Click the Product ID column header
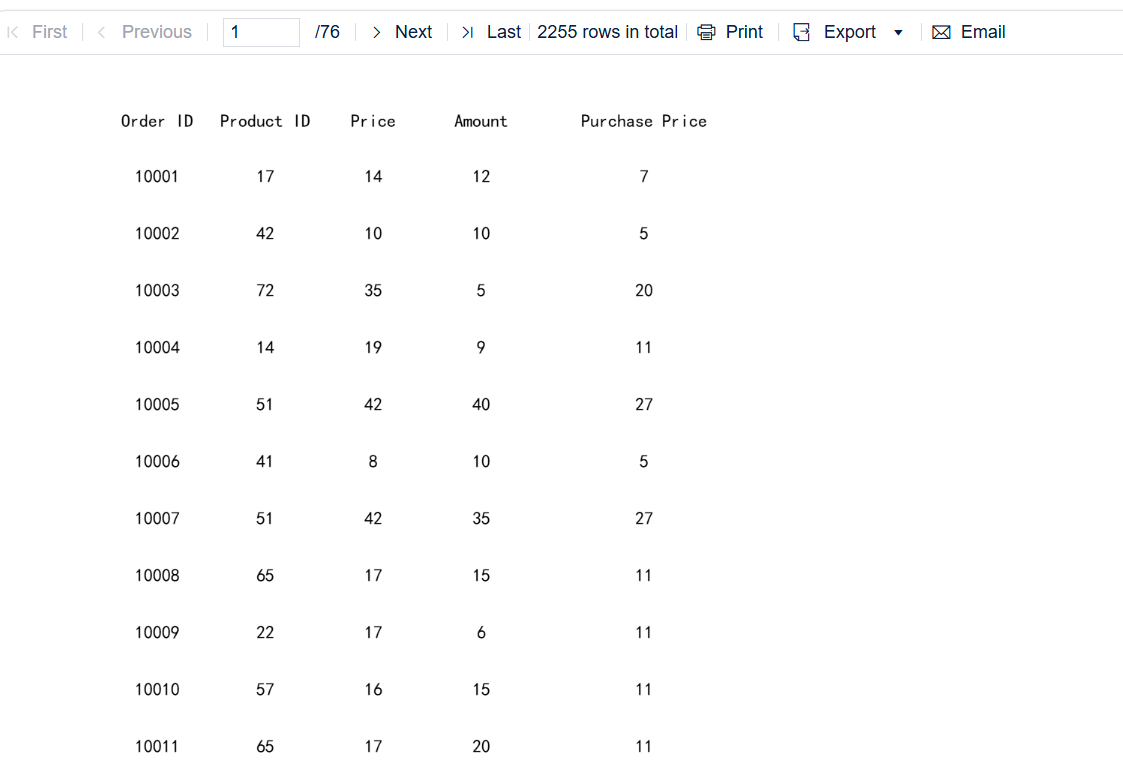Screen dimensions: 1123x765 [265, 121]
